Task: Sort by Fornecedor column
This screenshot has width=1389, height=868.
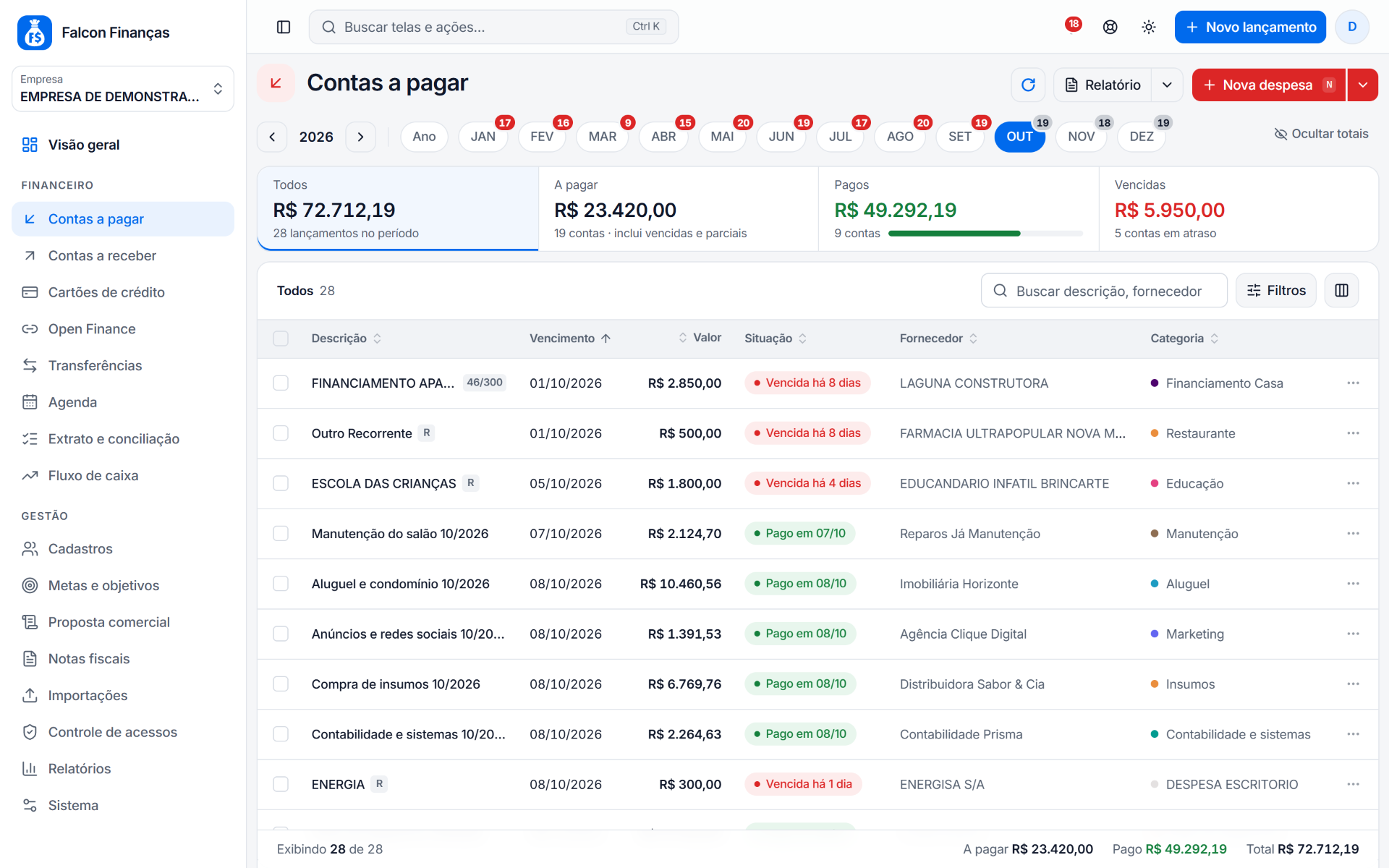Action: click(x=938, y=339)
